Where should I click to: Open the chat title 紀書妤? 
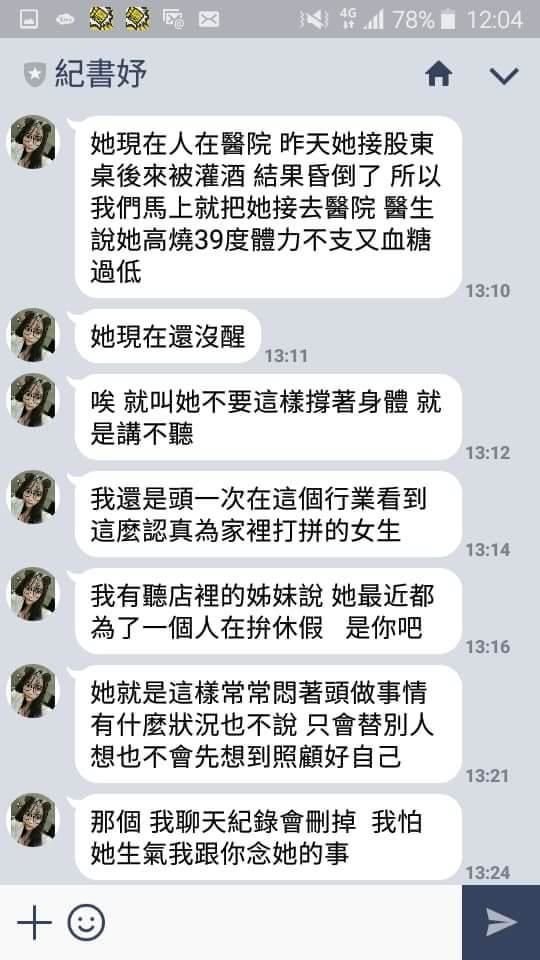(x=101, y=74)
